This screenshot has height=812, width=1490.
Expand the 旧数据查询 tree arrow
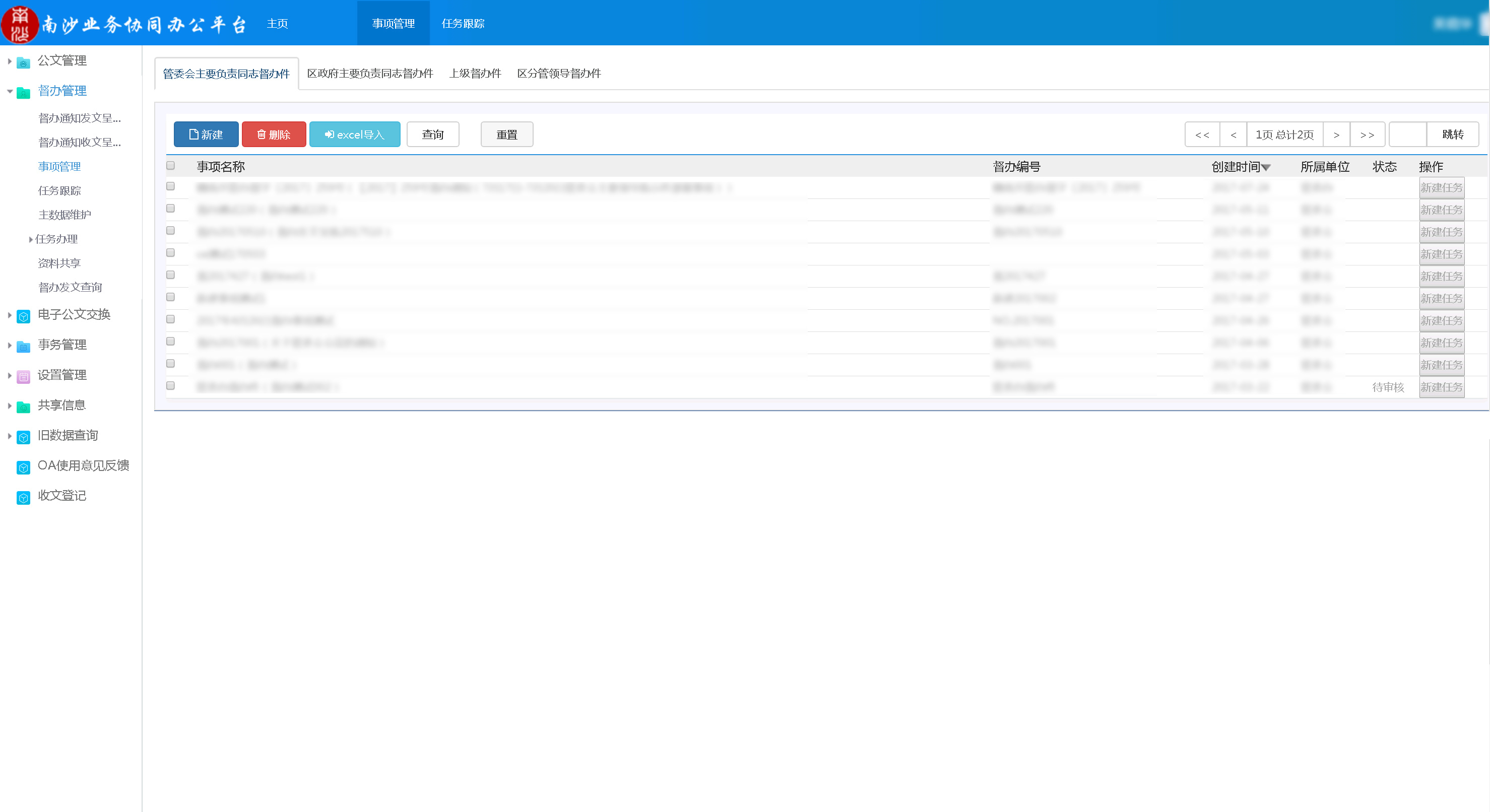click(x=9, y=436)
